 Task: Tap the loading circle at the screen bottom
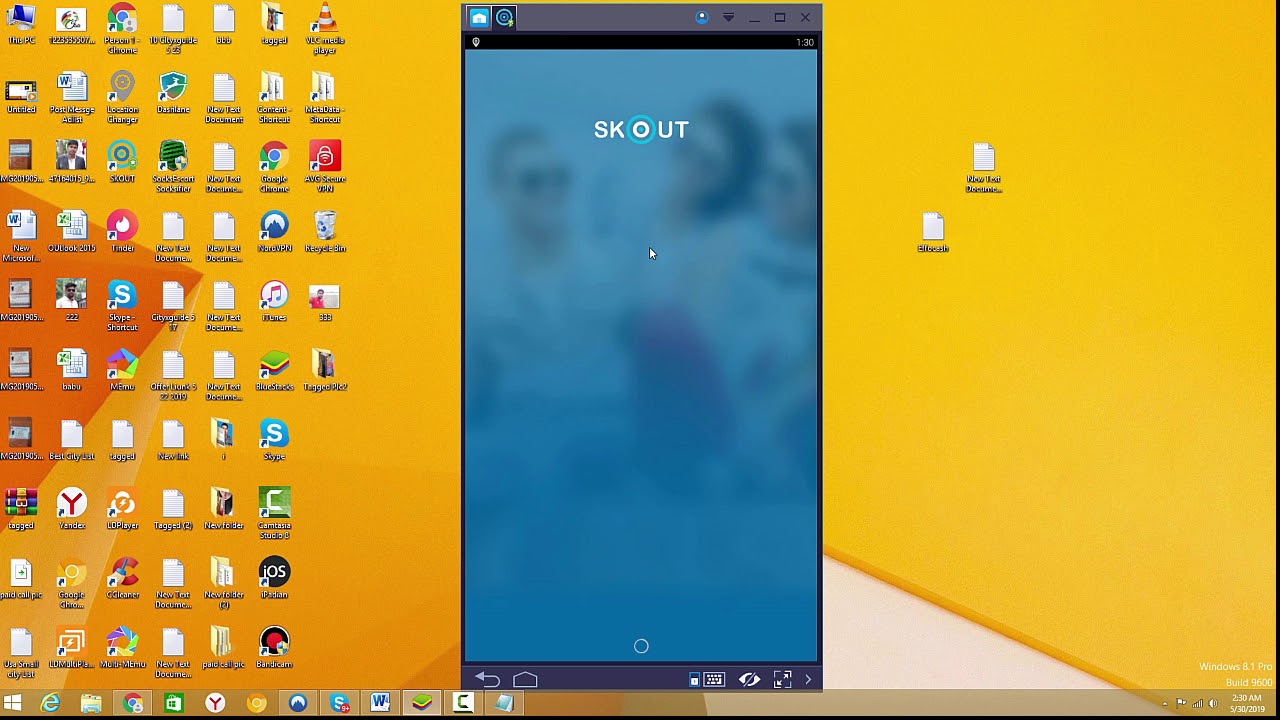641,646
